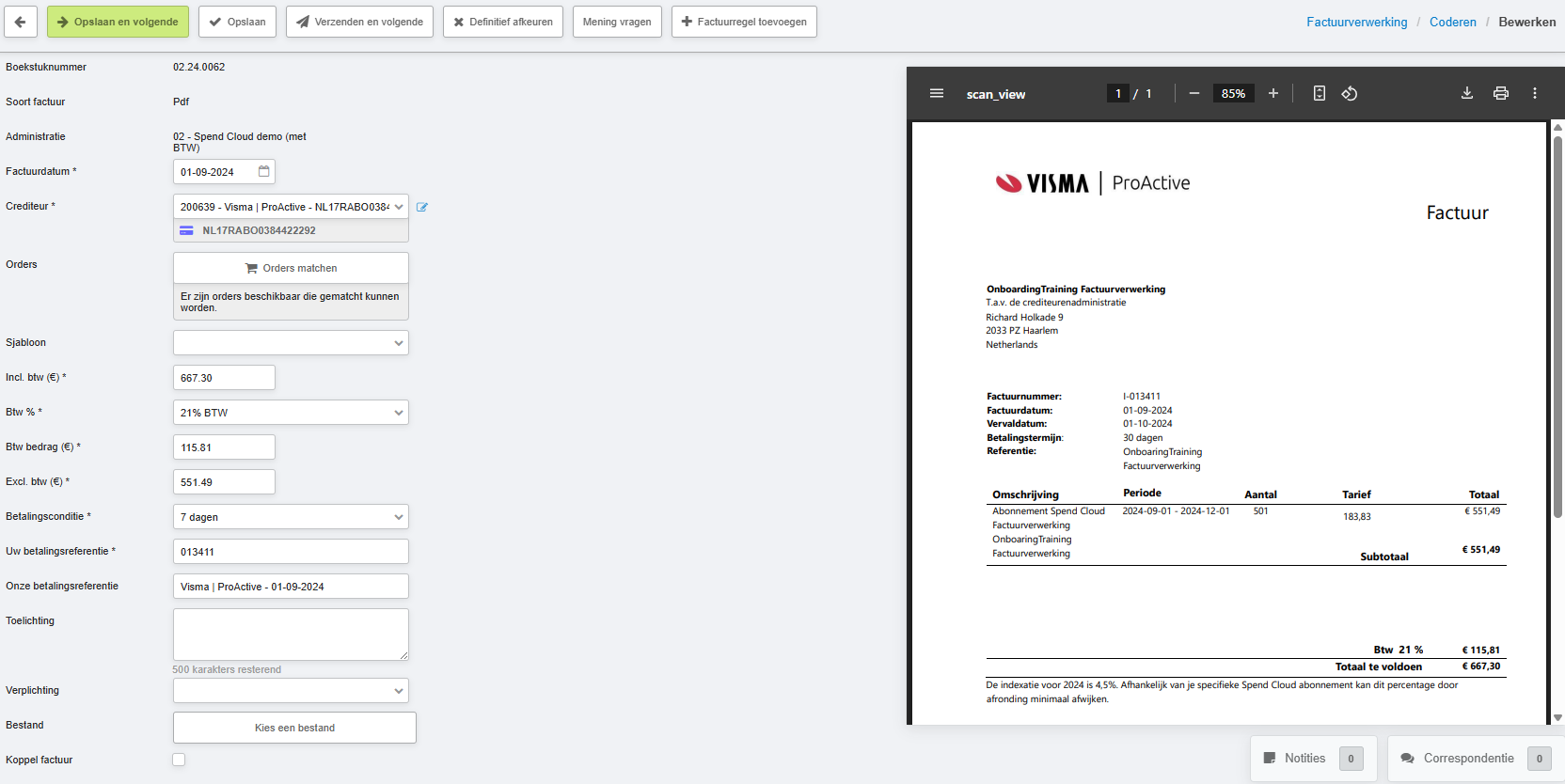The width and height of the screenshot is (1565, 784).
Task: Rotate the PDF counterclockwise
Action: 1350,93
